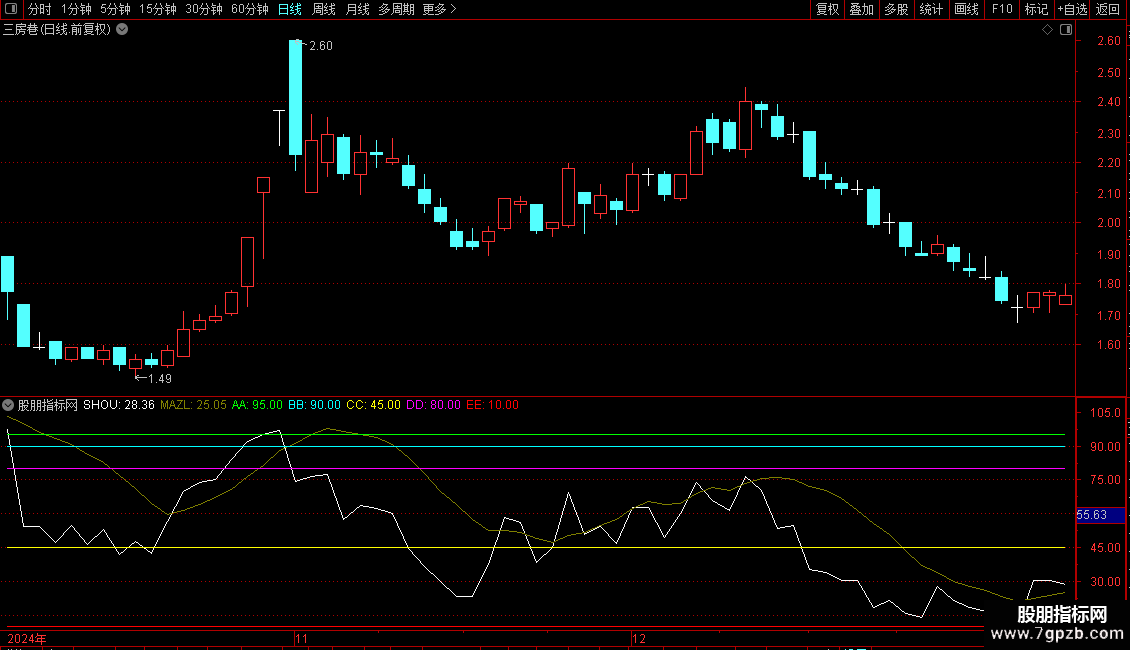Click the 11 month marker on date axis
The image size is (1130, 650).
tap(301, 638)
